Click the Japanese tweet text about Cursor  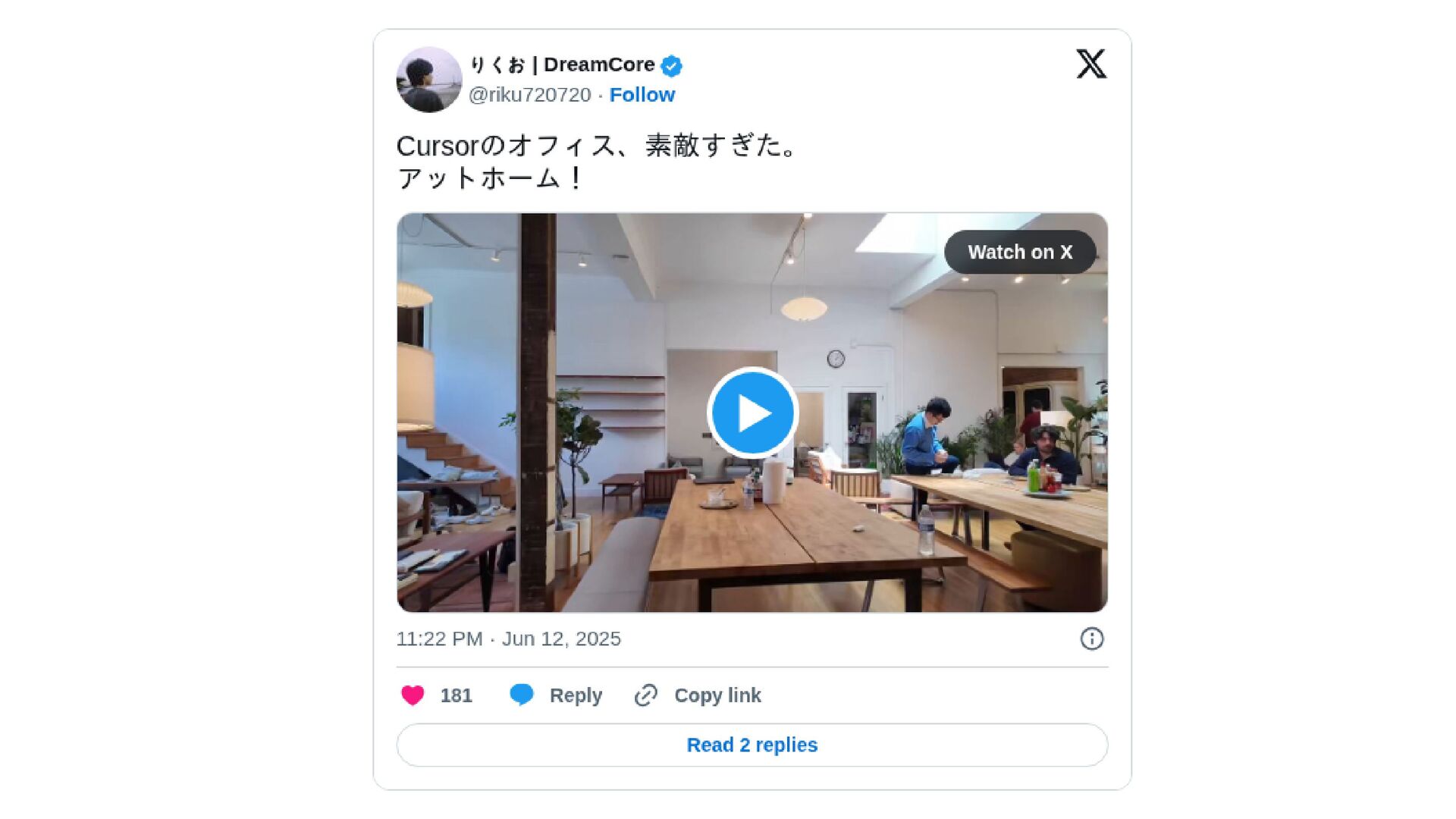(x=598, y=162)
